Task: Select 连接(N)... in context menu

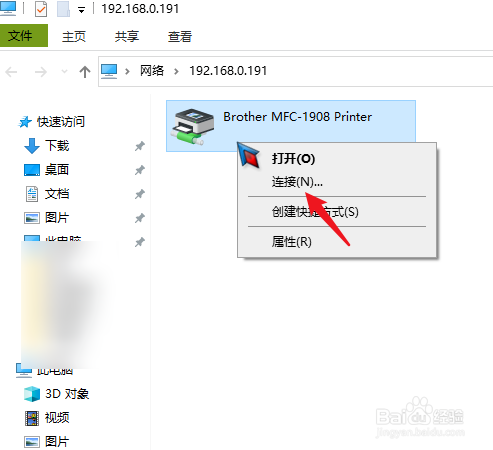Action: (x=297, y=182)
